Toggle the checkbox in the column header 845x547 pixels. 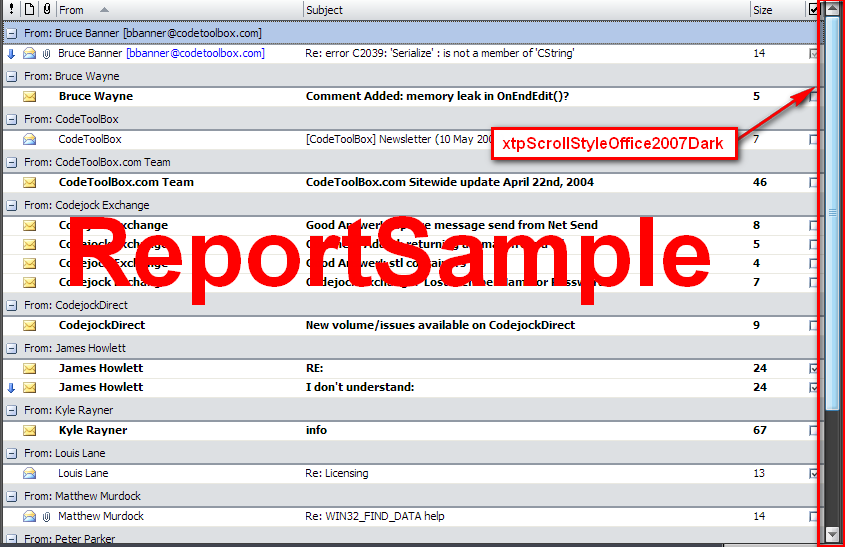tap(813, 10)
